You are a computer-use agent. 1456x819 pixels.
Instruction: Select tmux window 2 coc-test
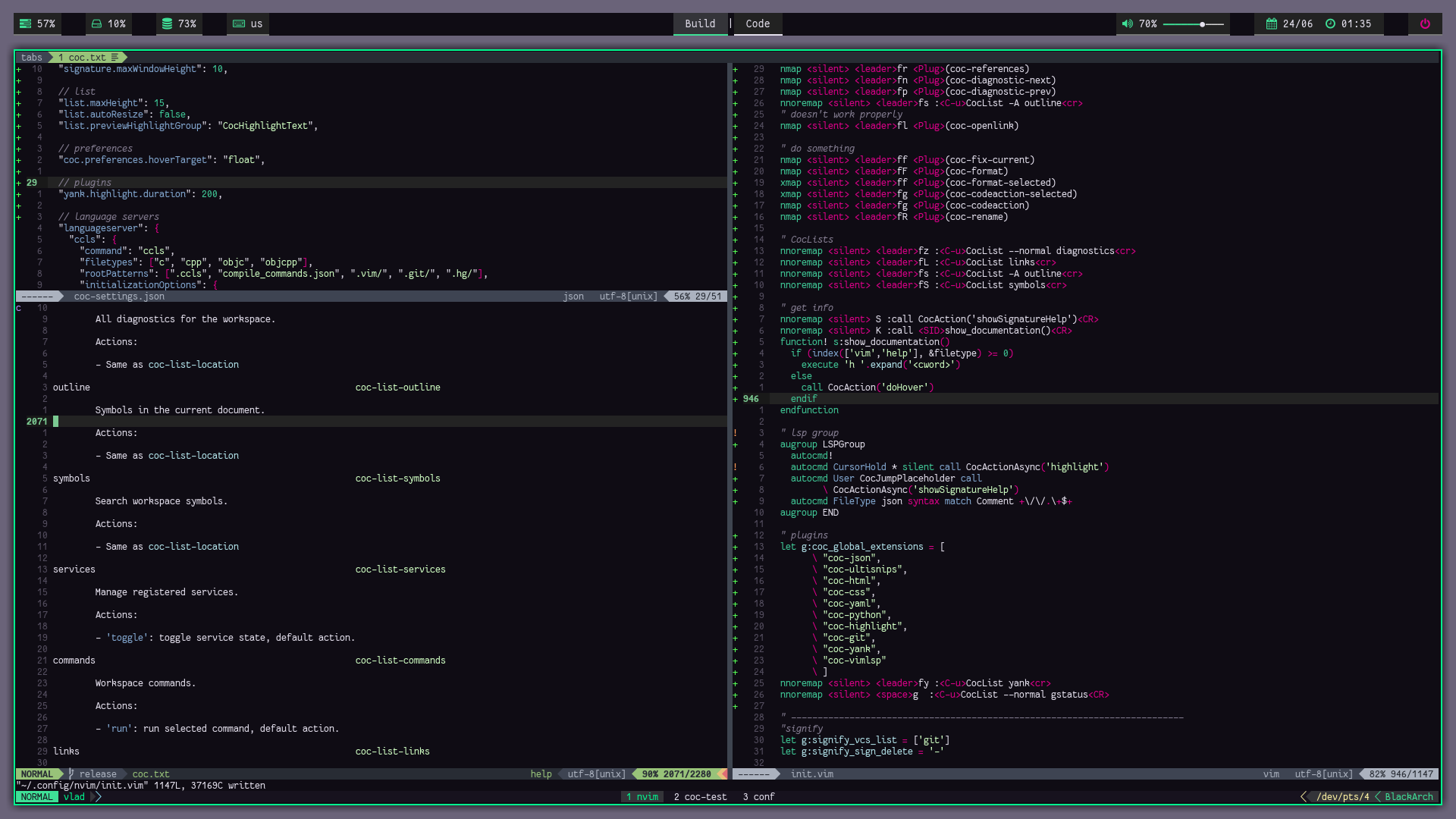(x=700, y=797)
